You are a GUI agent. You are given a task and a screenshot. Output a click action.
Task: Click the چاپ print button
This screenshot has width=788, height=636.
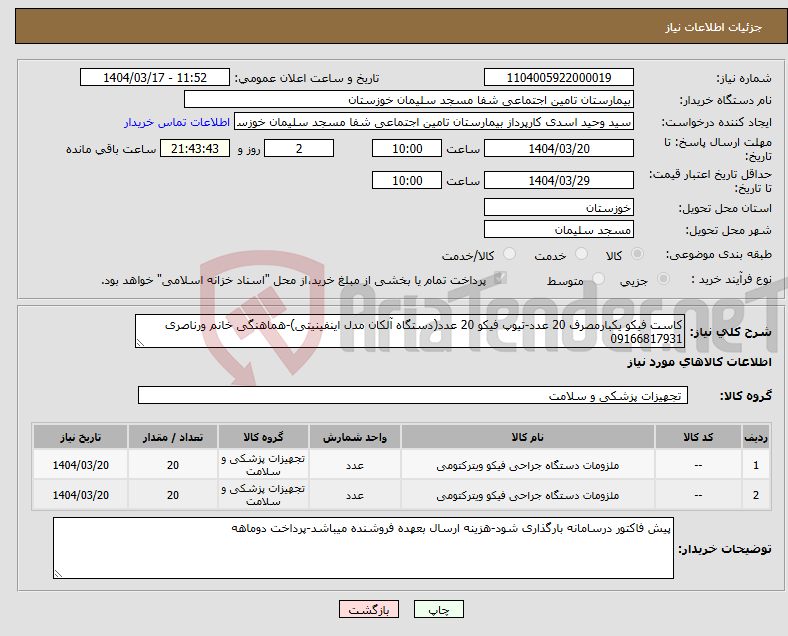[x=439, y=609]
